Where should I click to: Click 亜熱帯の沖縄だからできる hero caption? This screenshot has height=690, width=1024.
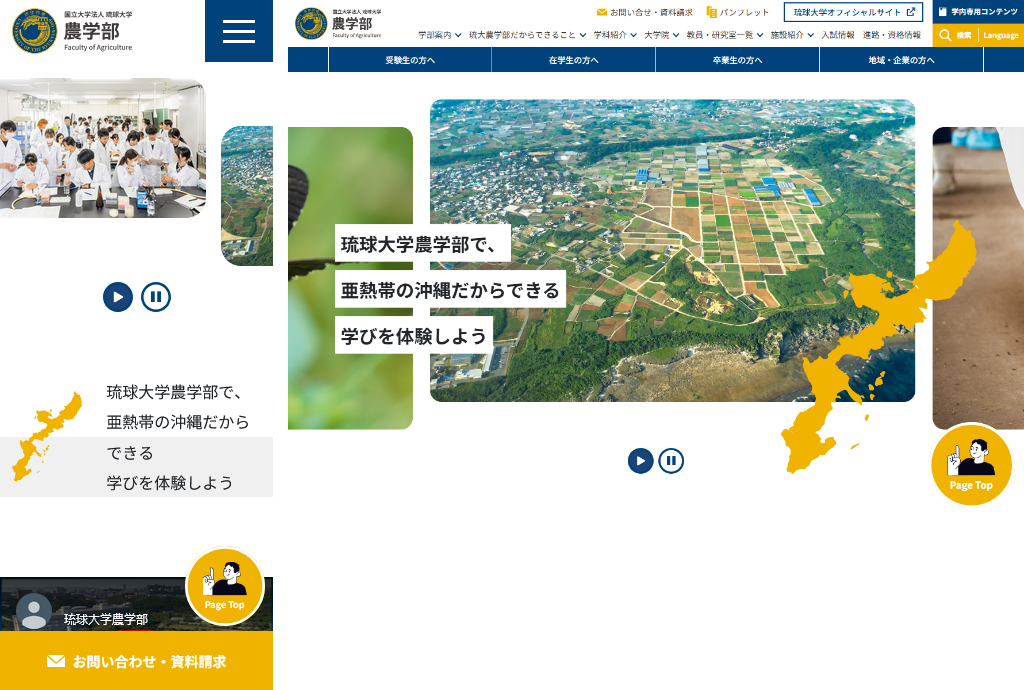click(x=450, y=290)
